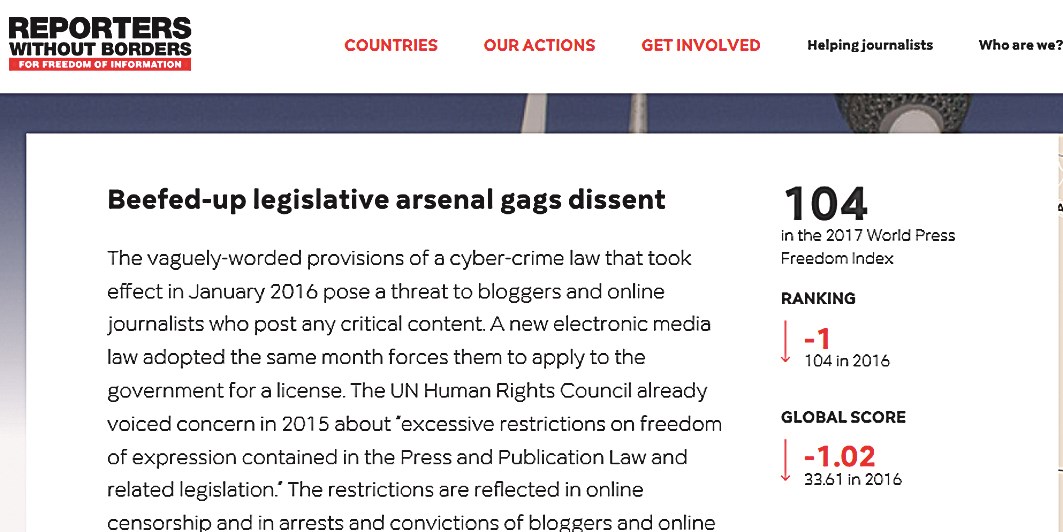Screen dimensions: 1063x532
Task: Click the red -1 ranking change value
Action: (x=818, y=338)
